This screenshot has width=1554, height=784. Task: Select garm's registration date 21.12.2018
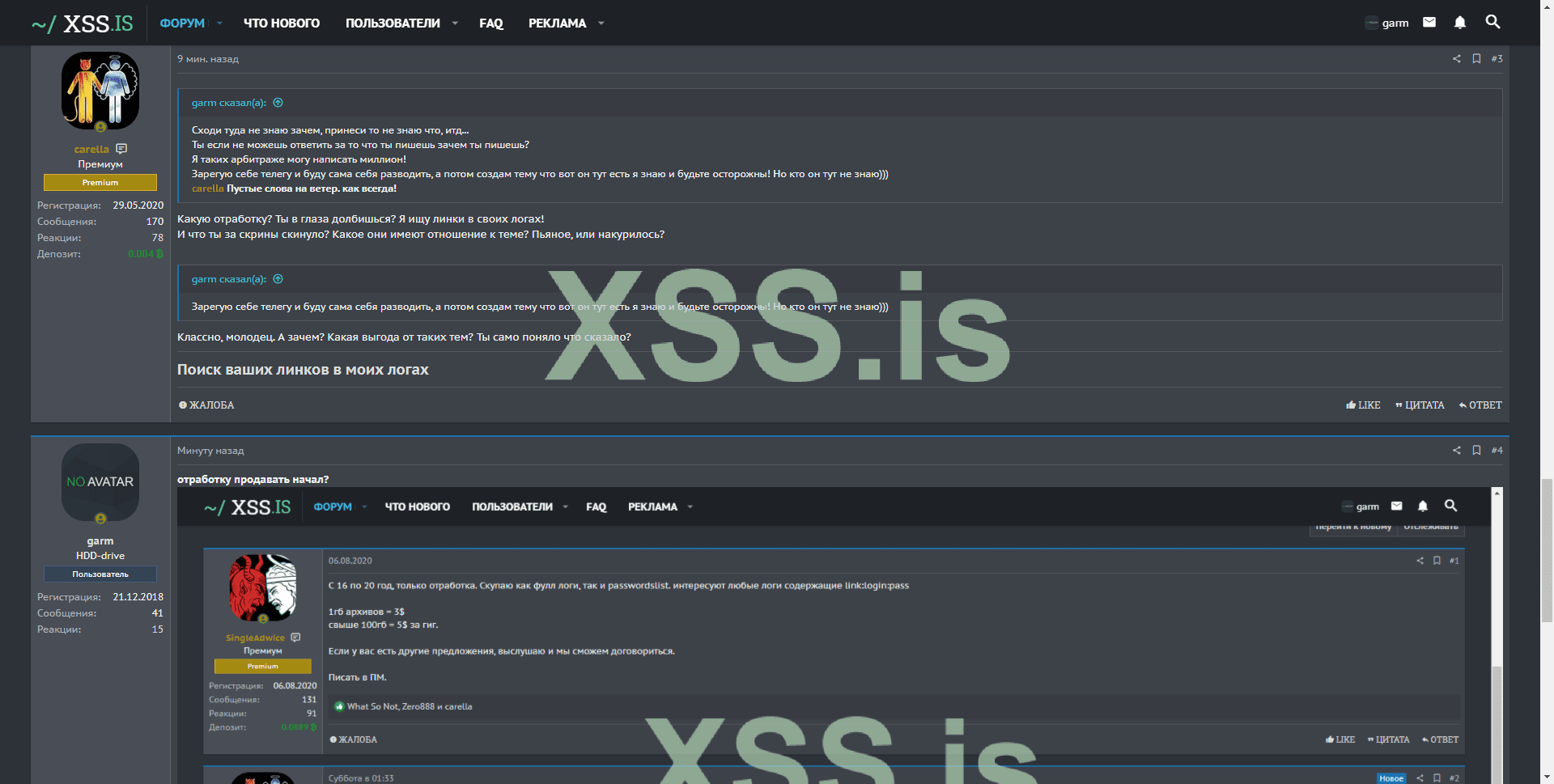click(138, 597)
